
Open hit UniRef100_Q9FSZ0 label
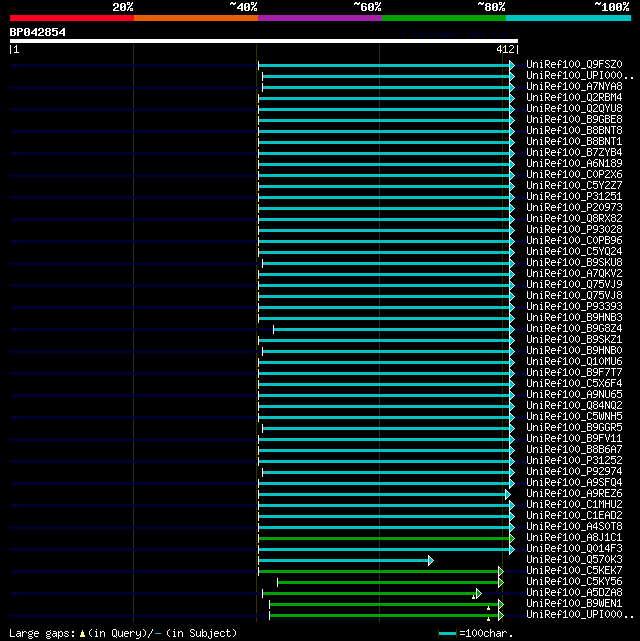pyautogui.click(x=574, y=65)
